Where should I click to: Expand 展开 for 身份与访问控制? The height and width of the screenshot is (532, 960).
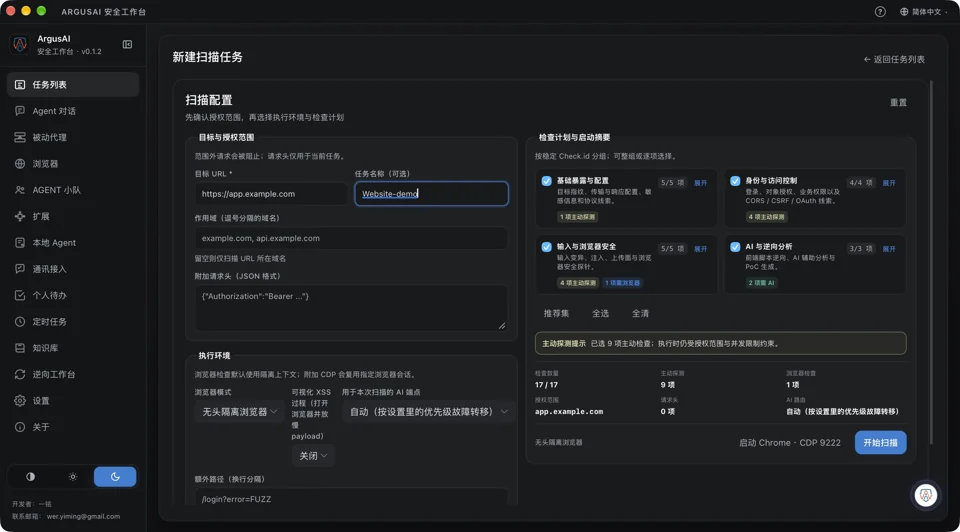pos(889,183)
